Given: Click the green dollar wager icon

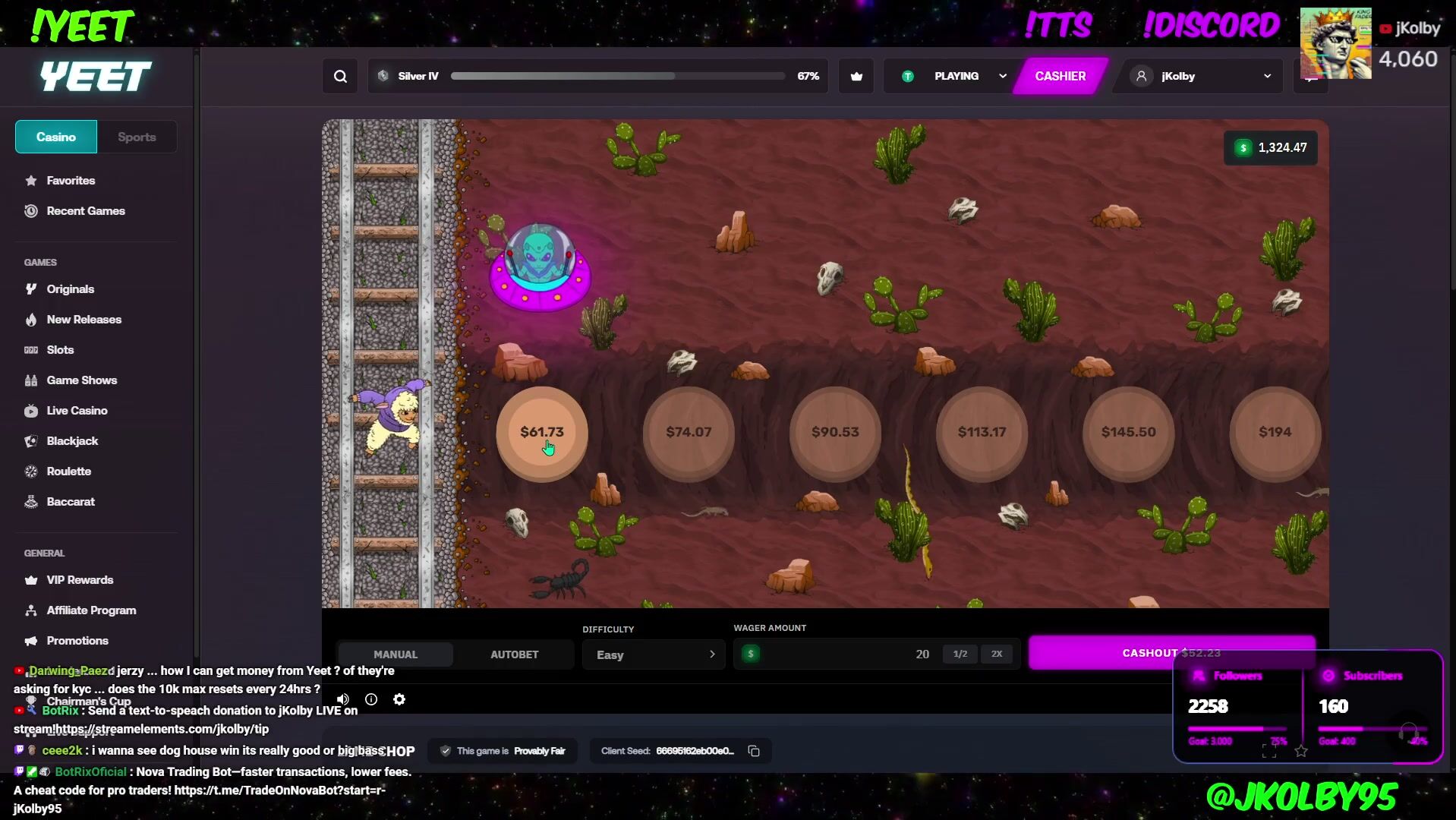Looking at the screenshot, I should tap(751, 654).
